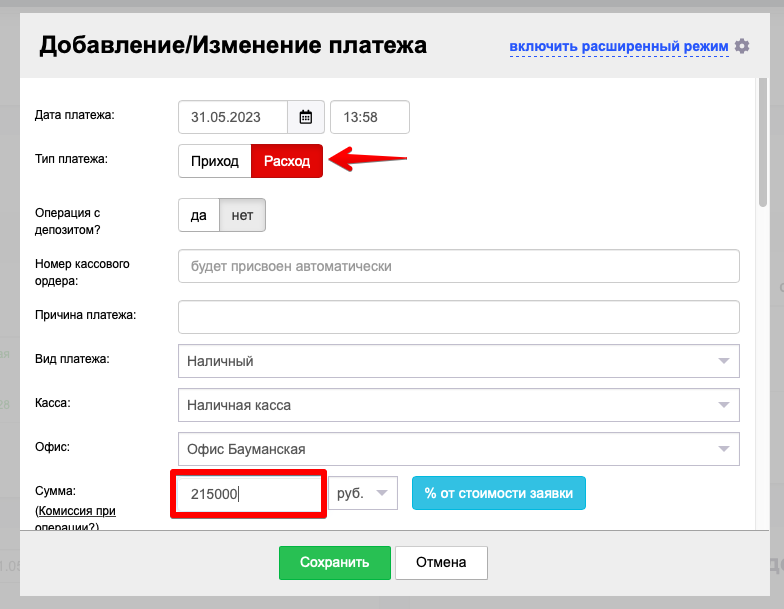Click % от стоимости заявки button

[x=498, y=493]
